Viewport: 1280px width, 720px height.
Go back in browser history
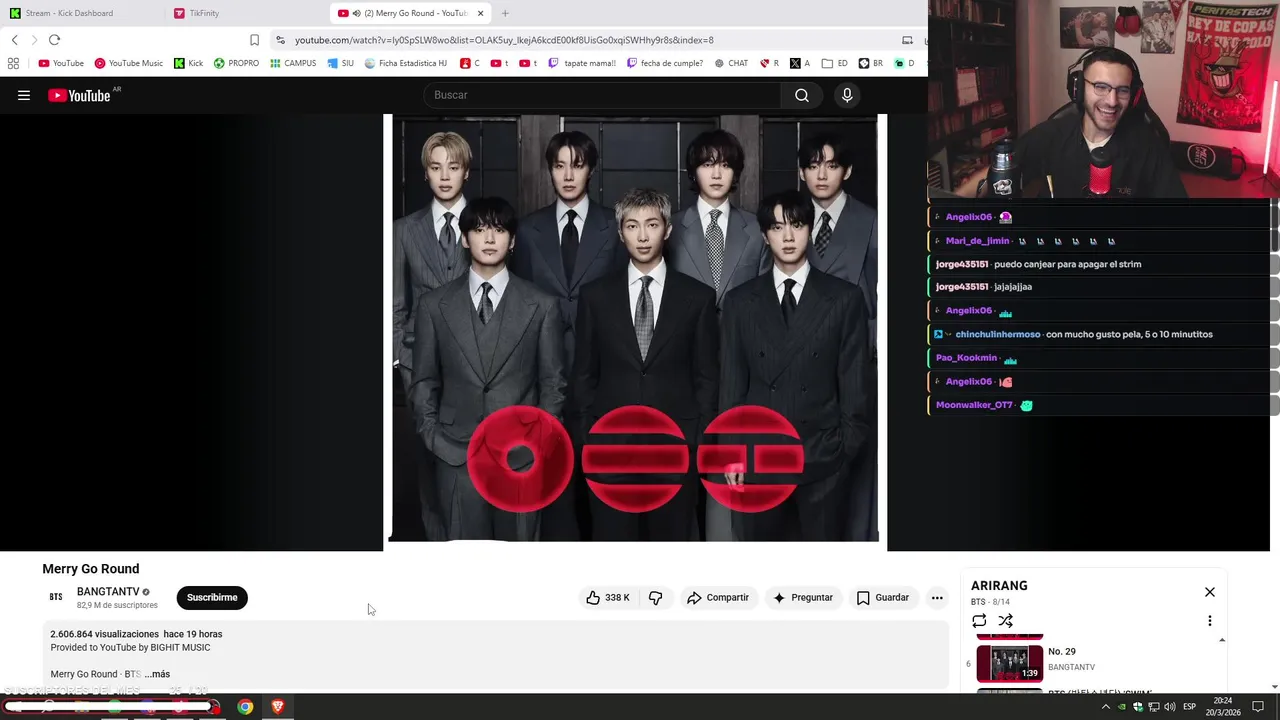[x=14, y=40]
